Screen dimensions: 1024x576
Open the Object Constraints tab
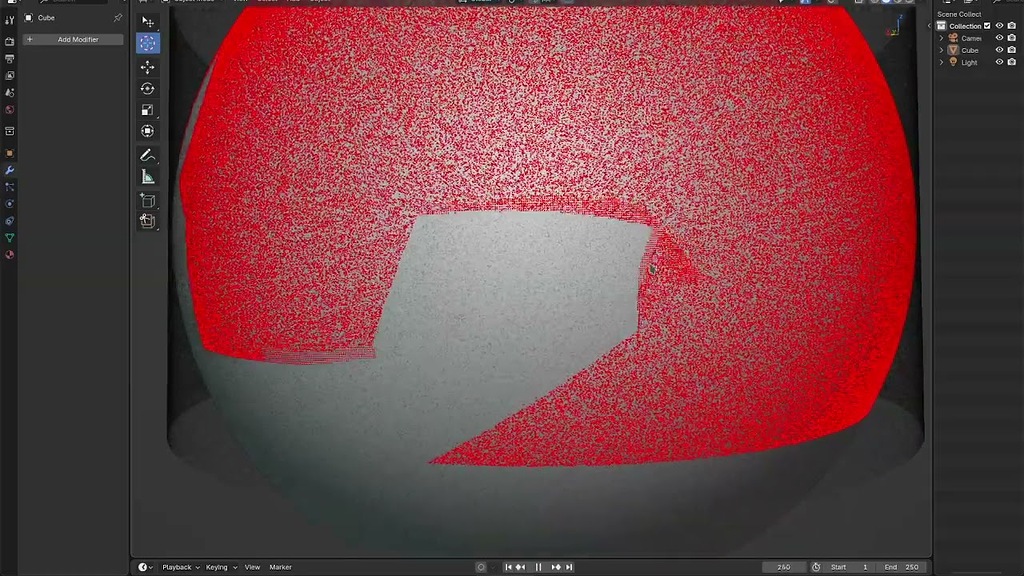coord(9,221)
